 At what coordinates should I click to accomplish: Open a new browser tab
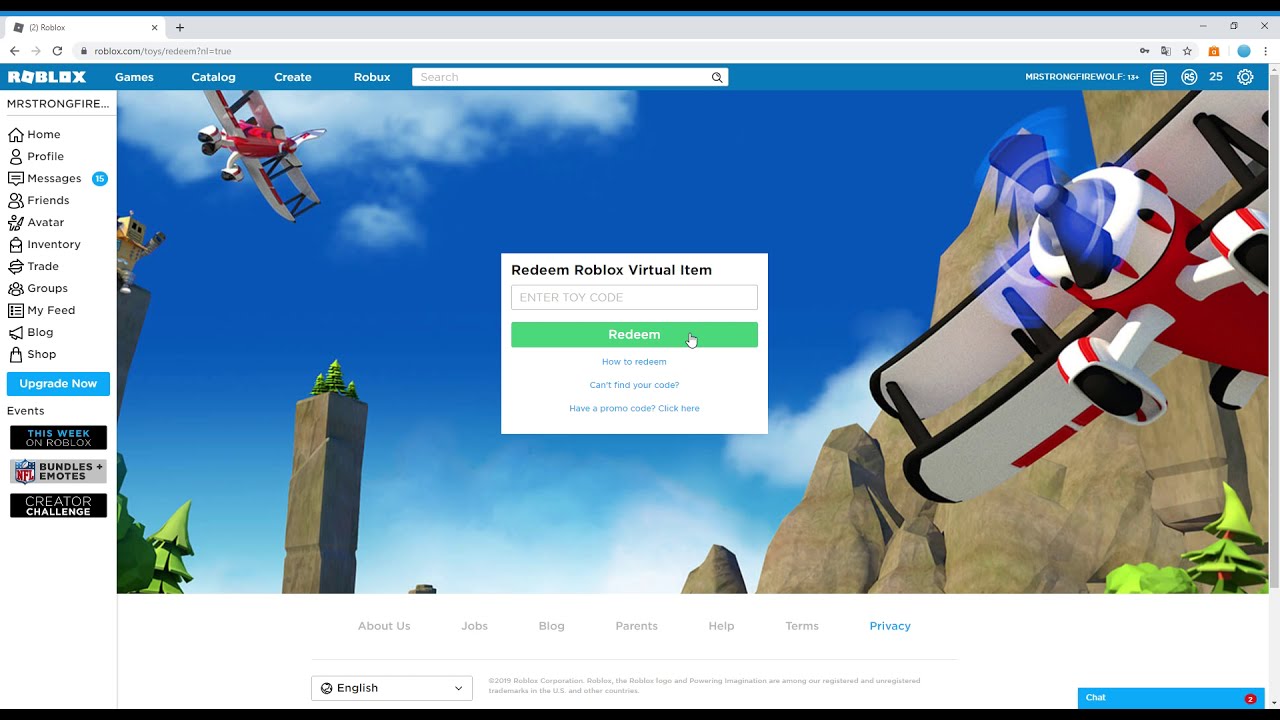tap(180, 27)
